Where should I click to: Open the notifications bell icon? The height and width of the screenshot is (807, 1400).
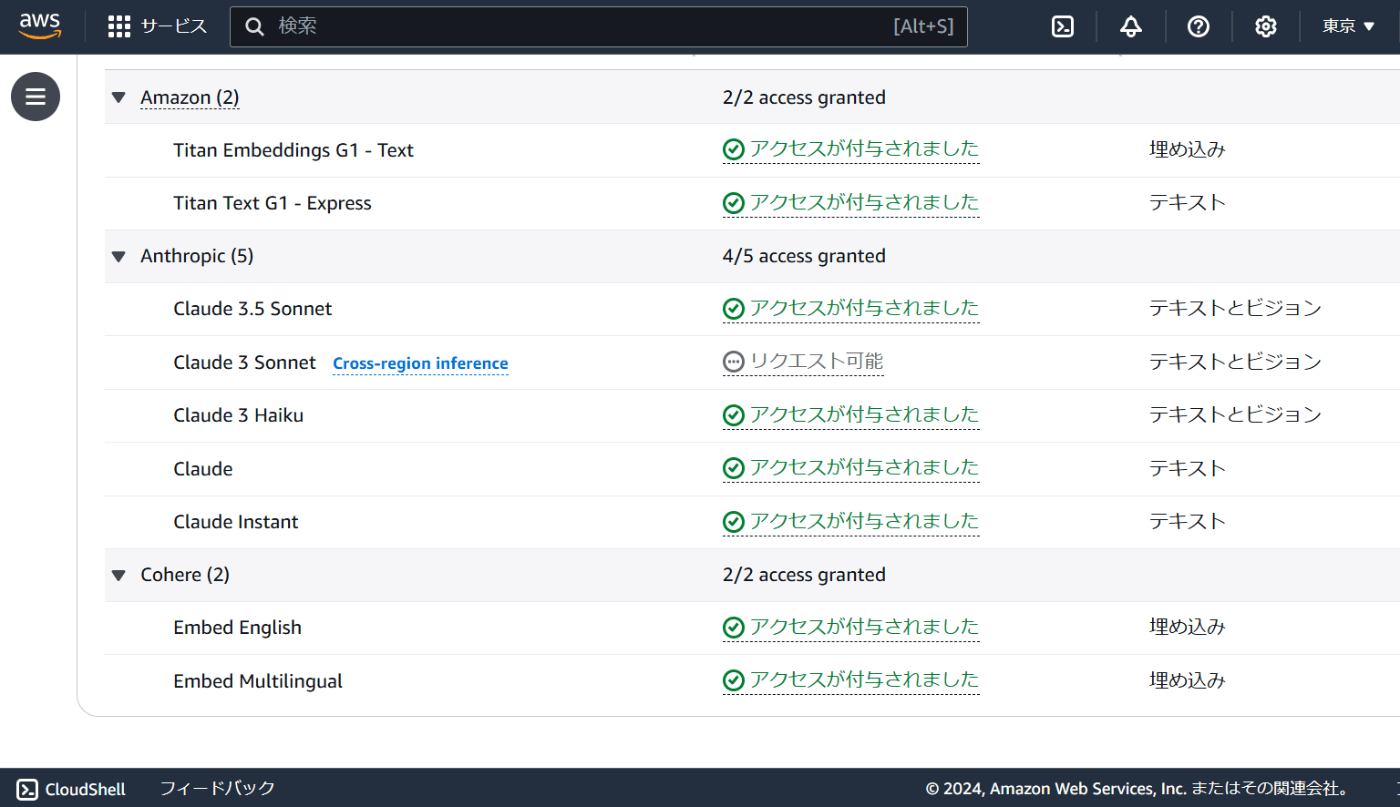click(1131, 27)
